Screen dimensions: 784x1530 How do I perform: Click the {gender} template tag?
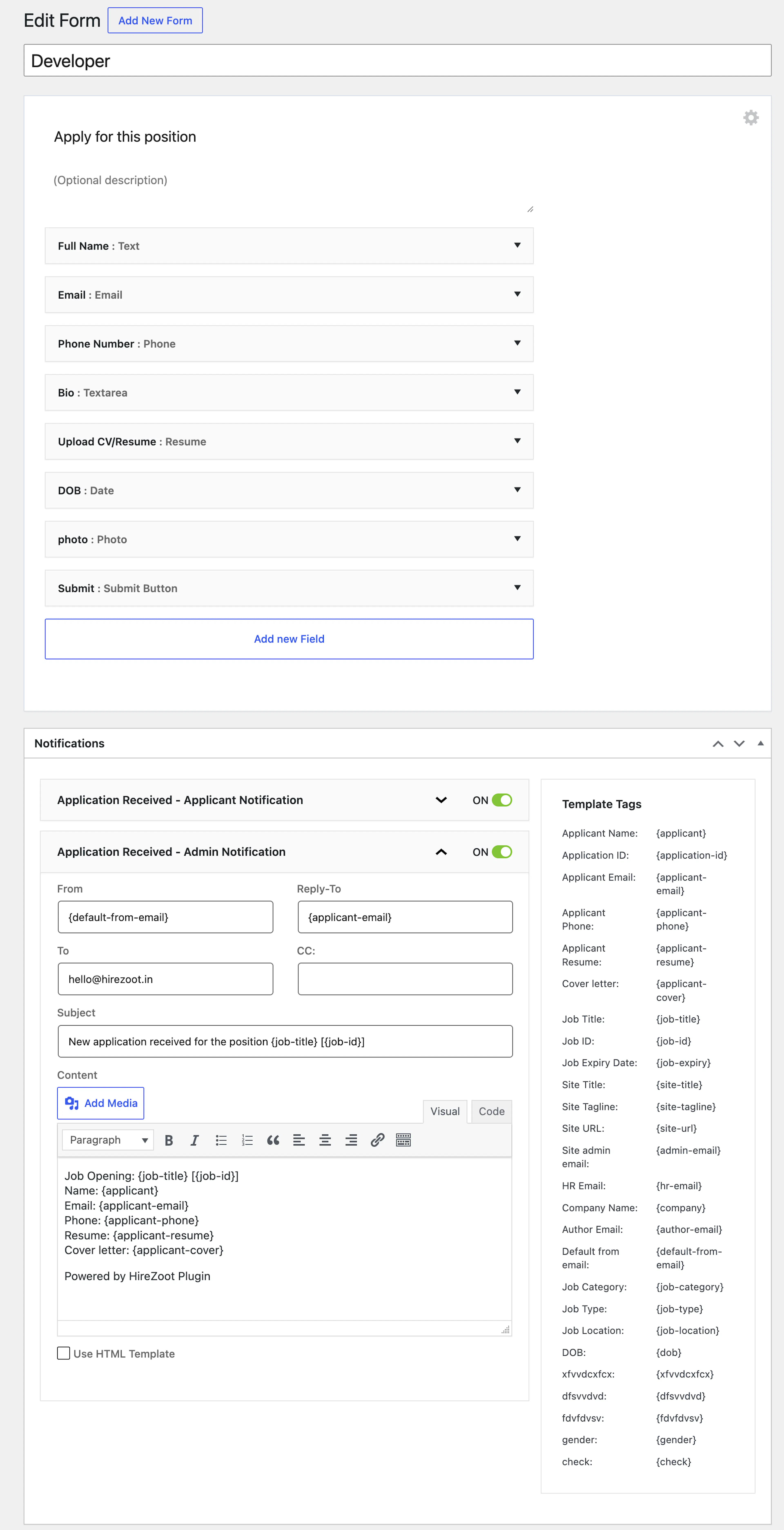(676, 1440)
